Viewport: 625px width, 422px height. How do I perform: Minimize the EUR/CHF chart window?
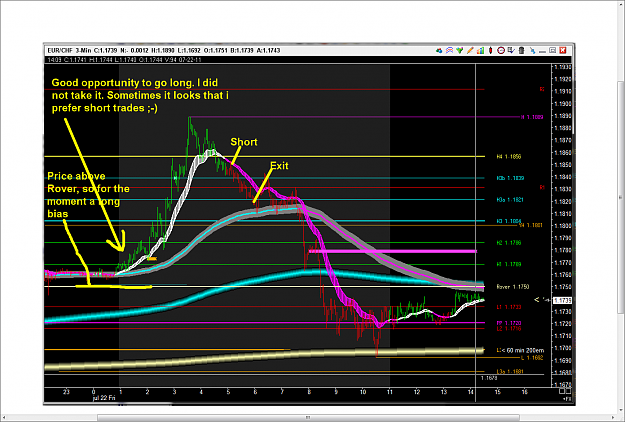(542, 51)
